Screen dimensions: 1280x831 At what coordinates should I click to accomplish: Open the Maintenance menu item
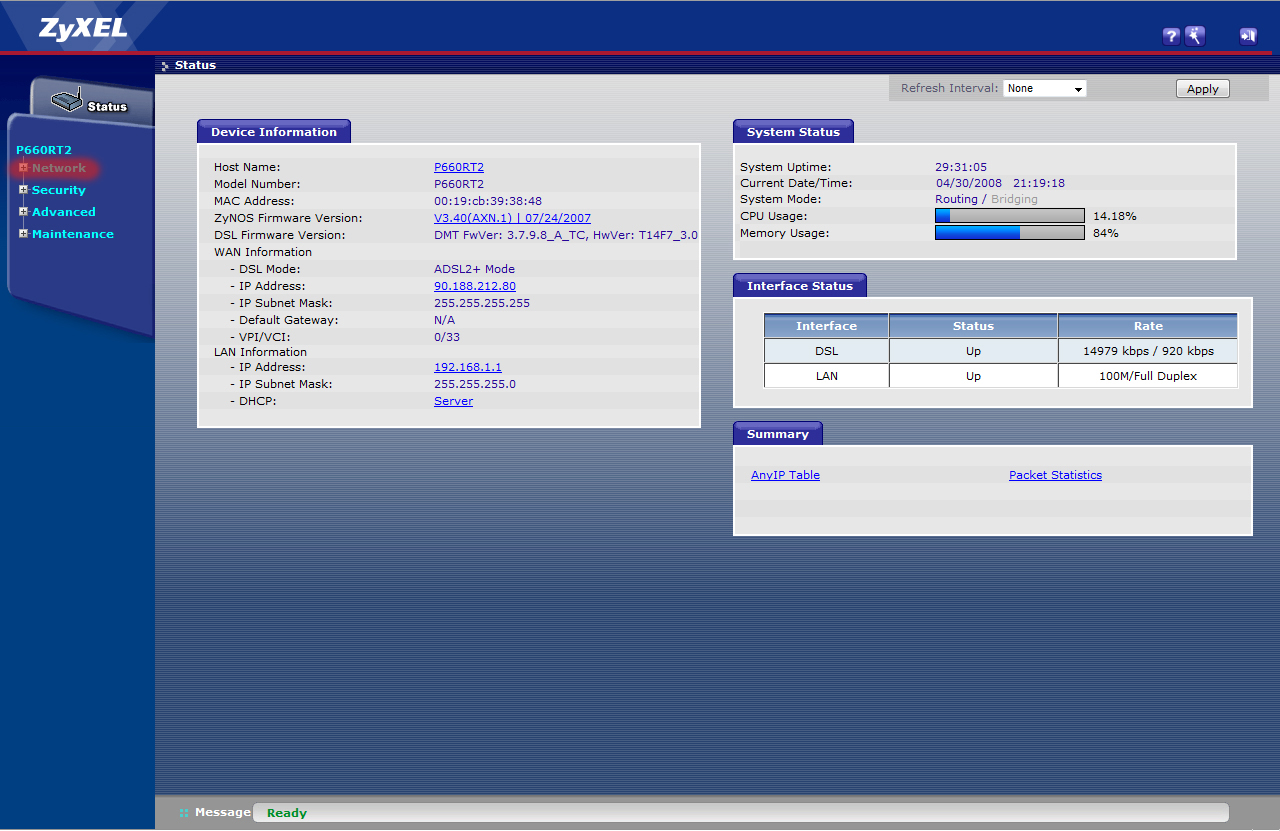click(73, 234)
